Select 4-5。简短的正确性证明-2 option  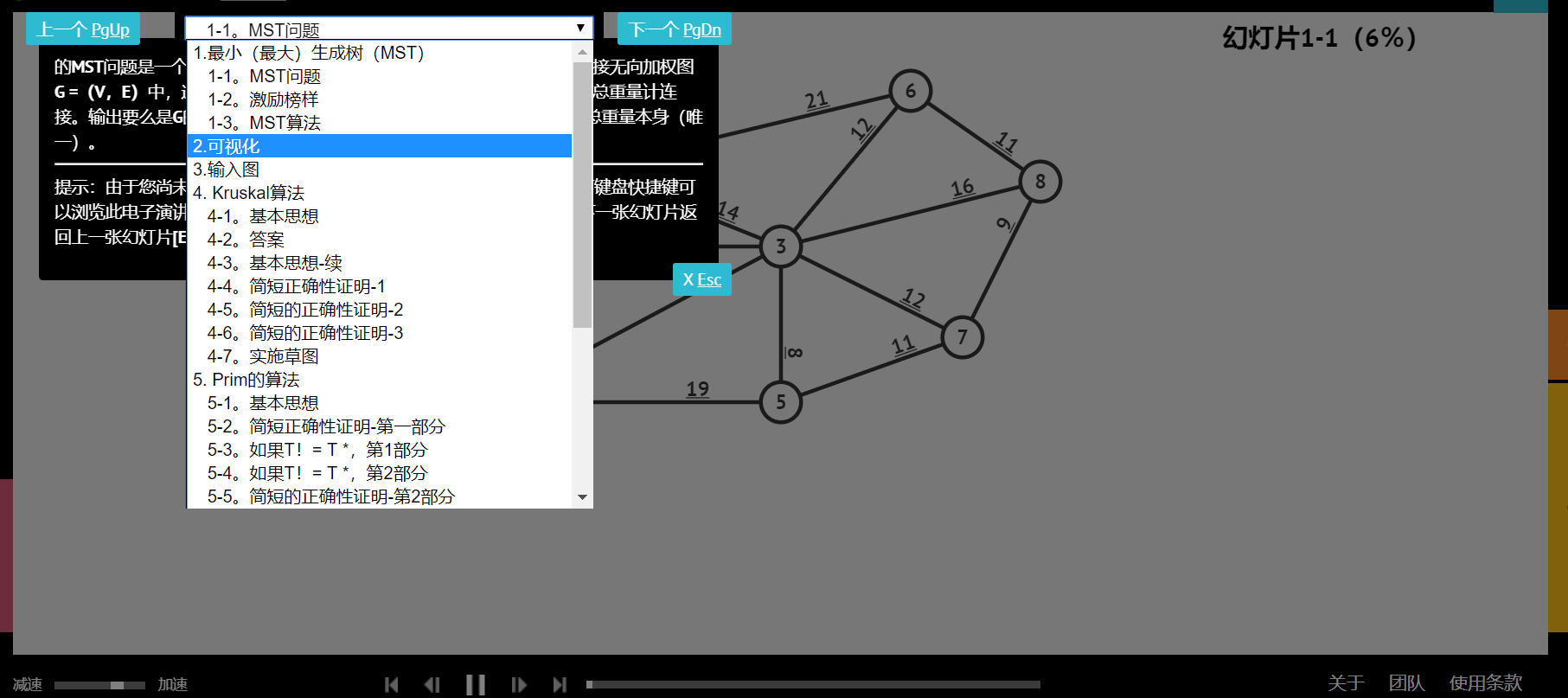(380, 310)
